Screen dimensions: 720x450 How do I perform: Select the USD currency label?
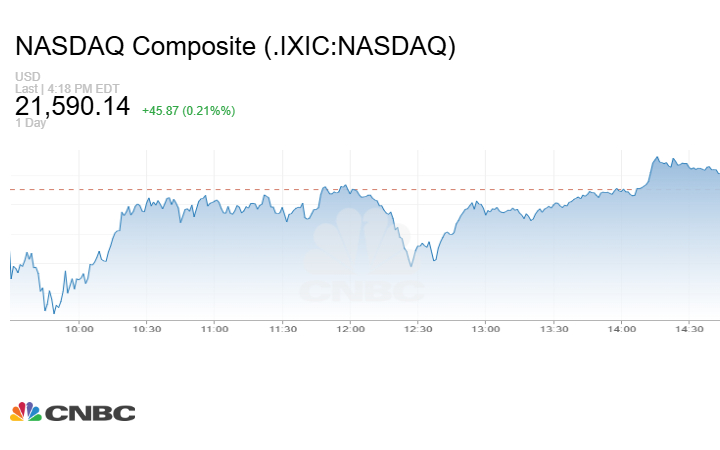click(26, 76)
